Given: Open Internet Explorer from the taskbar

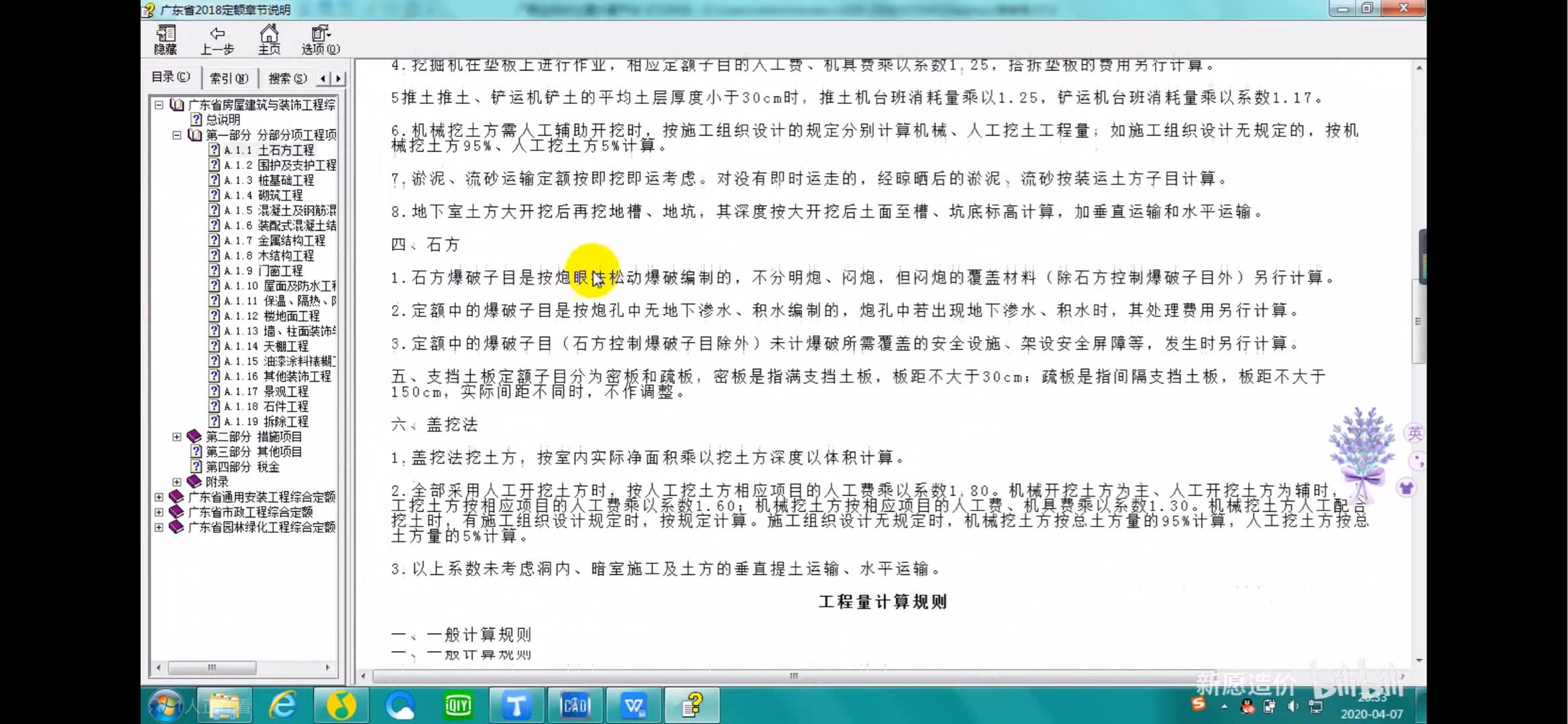Looking at the screenshot, I should tap(283, 705).
